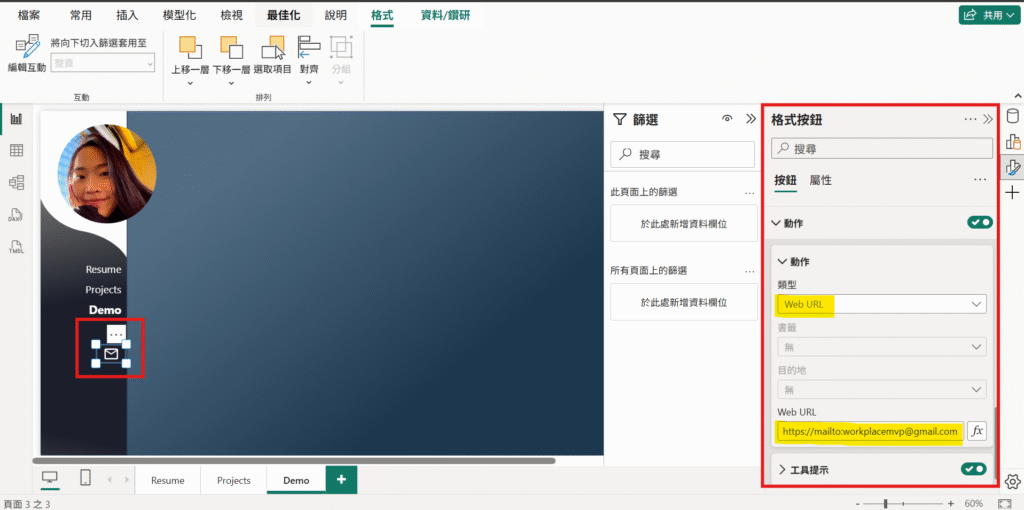
Task: Click the fx conditional formatting button
Action: click(977, 431)
